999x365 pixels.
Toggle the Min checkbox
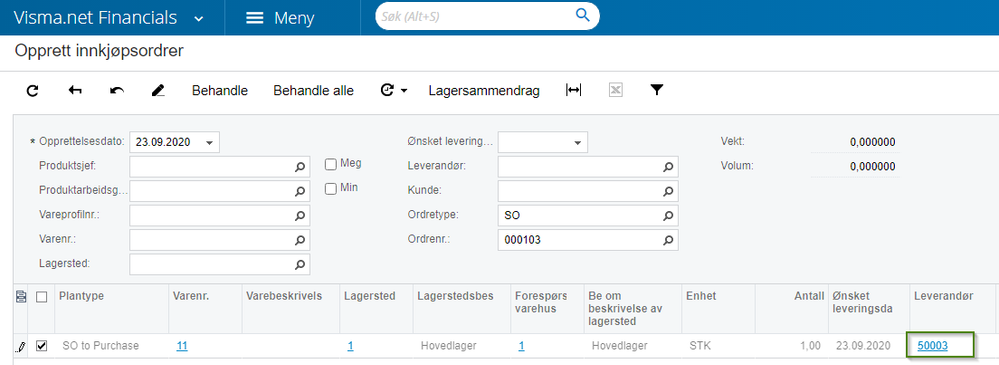(331, 189)
